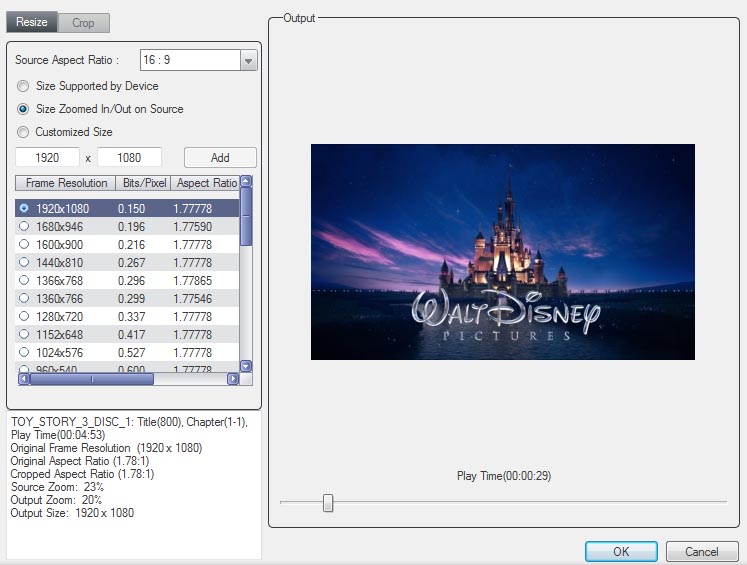747x565 pixels.
Task: Choose the Customized Size radio button
Action: pos(23,132)
